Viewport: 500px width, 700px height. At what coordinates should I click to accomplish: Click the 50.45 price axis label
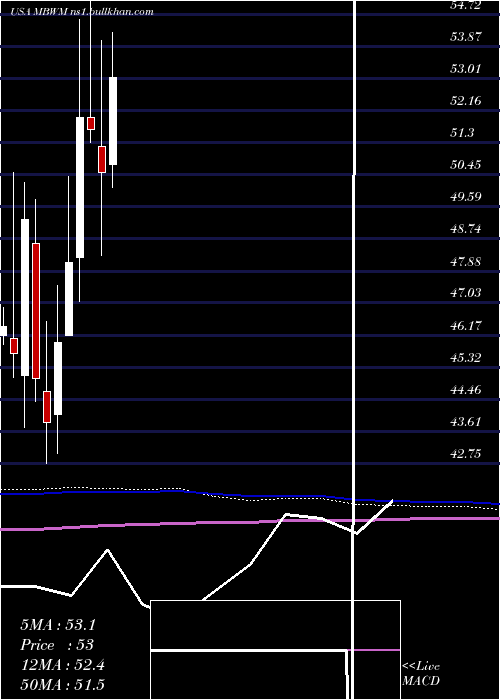click(466, 165)
